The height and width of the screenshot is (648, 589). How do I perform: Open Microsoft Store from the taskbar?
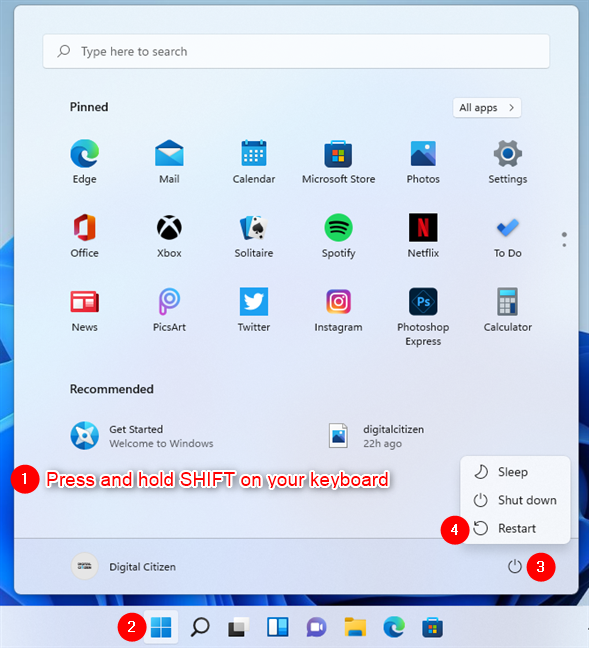click(432, 627)
